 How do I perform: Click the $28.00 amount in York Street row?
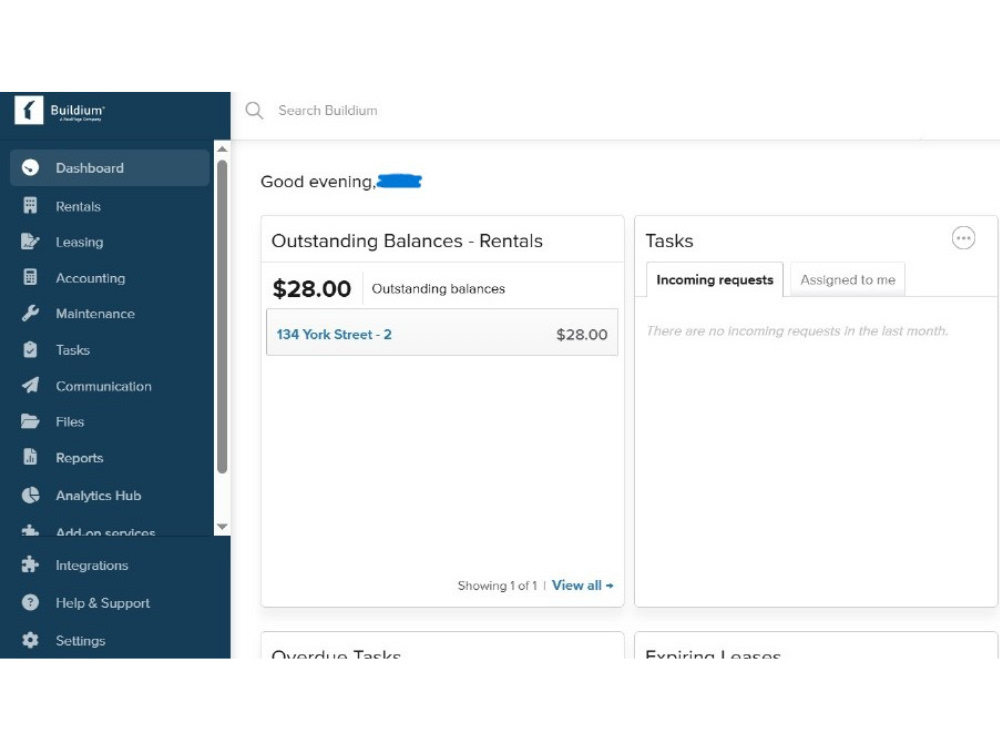coord(582,334)
